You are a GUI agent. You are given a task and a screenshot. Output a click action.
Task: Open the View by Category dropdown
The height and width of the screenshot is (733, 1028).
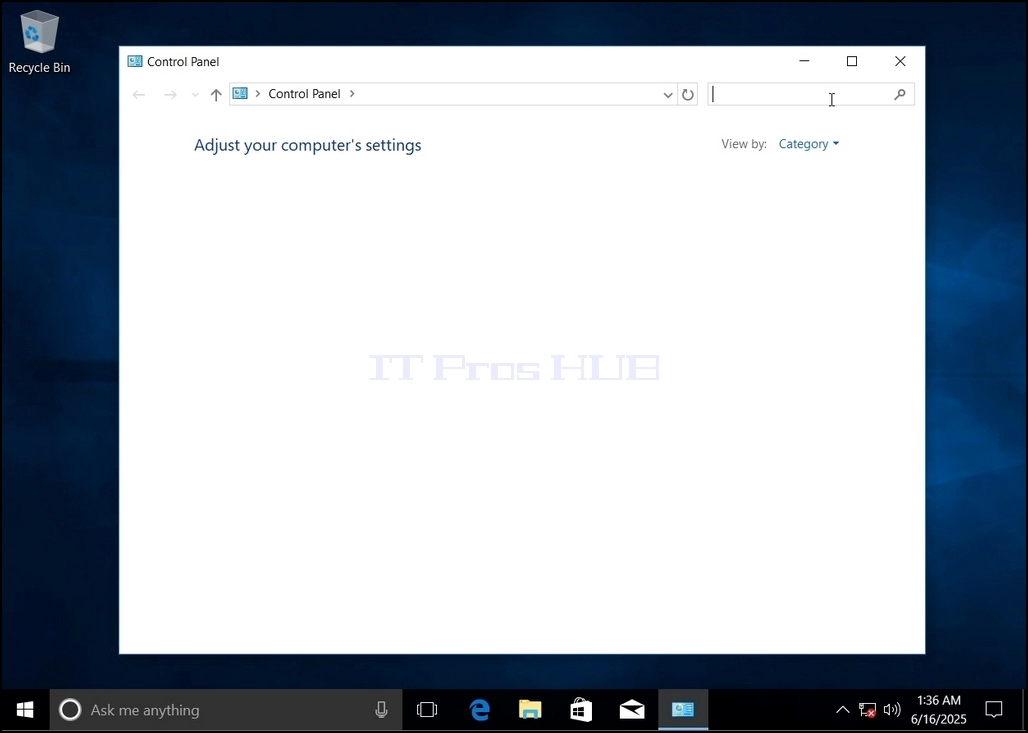tap(808, 144)
